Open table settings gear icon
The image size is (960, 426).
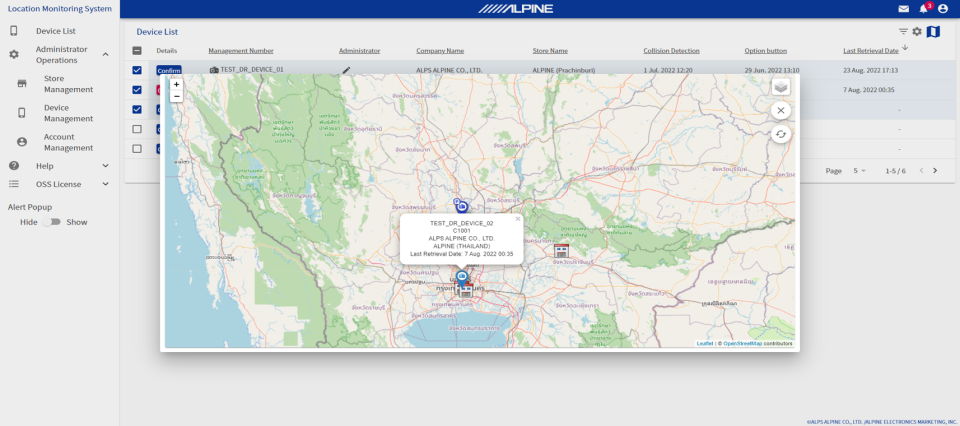coord(917,32)
